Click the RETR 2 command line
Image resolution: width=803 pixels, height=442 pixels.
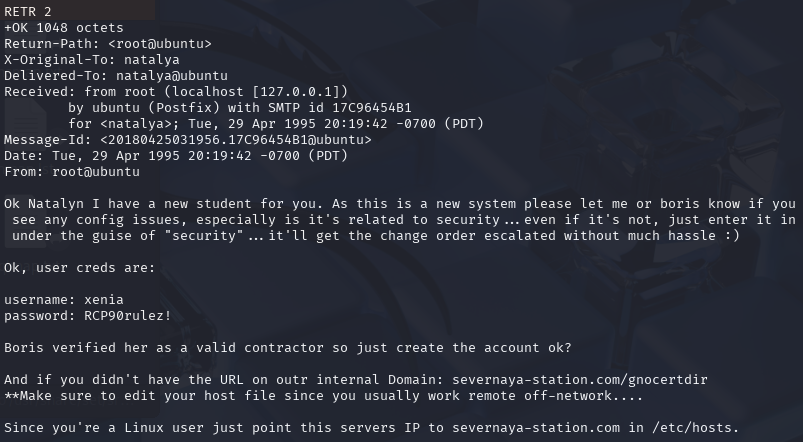[28, 11]
